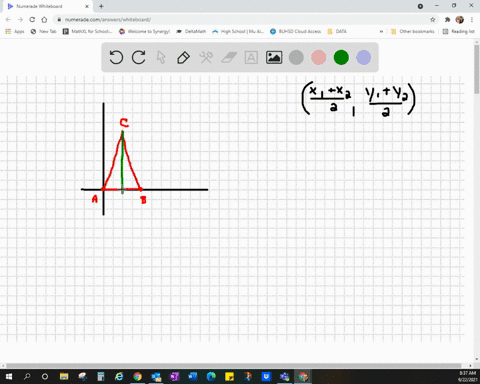Open Cortana circle on taskbar
The height and width of the screenshot is (384, 480).
coord(45,377)
